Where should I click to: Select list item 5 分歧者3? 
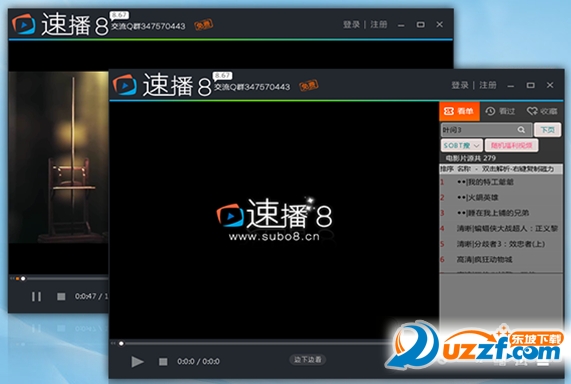(x=501, y=244)
